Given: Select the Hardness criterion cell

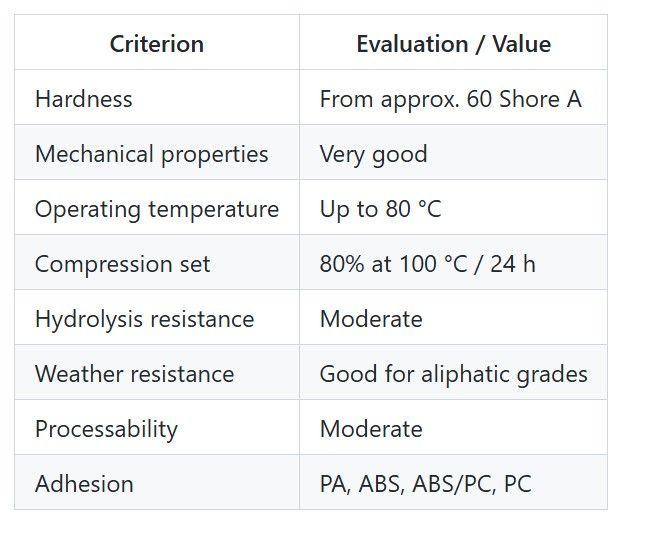Looking at the screenshot, I should pyautogui.click(x=84, y=99).
